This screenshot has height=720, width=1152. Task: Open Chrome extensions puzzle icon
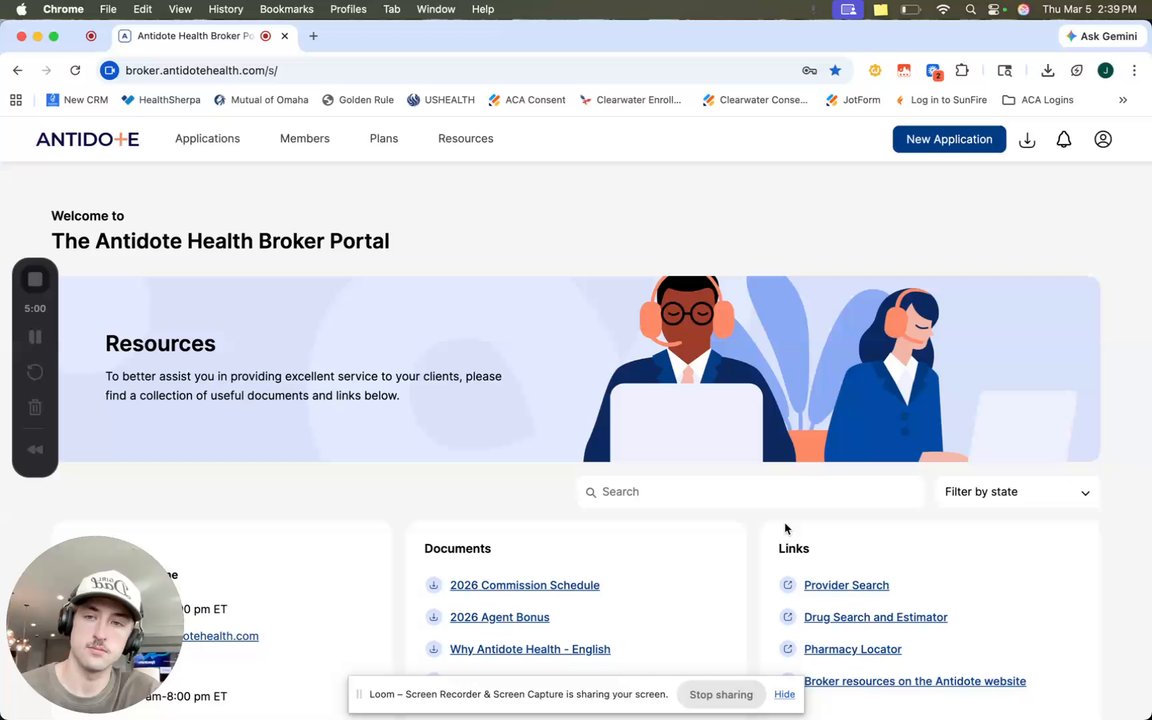(x=962, y=71)
